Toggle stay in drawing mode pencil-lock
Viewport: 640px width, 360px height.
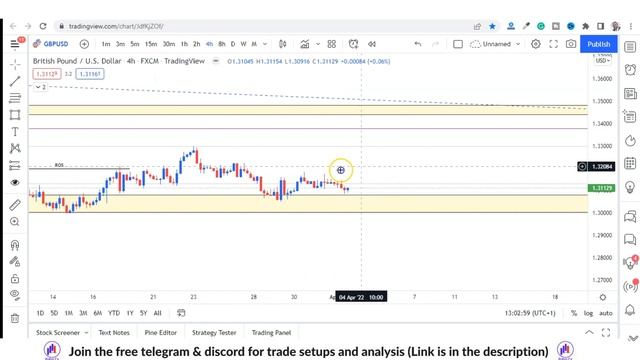pos(15,262)
